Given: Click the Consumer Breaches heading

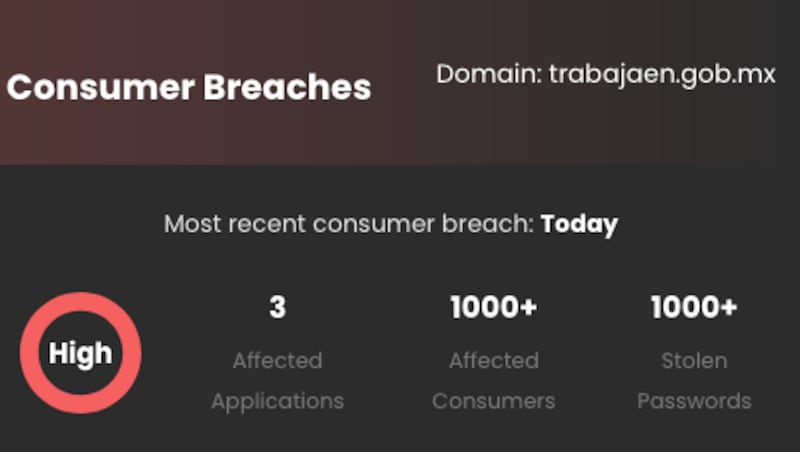Looking at the screenshot, I should click(x=189, y=87).
